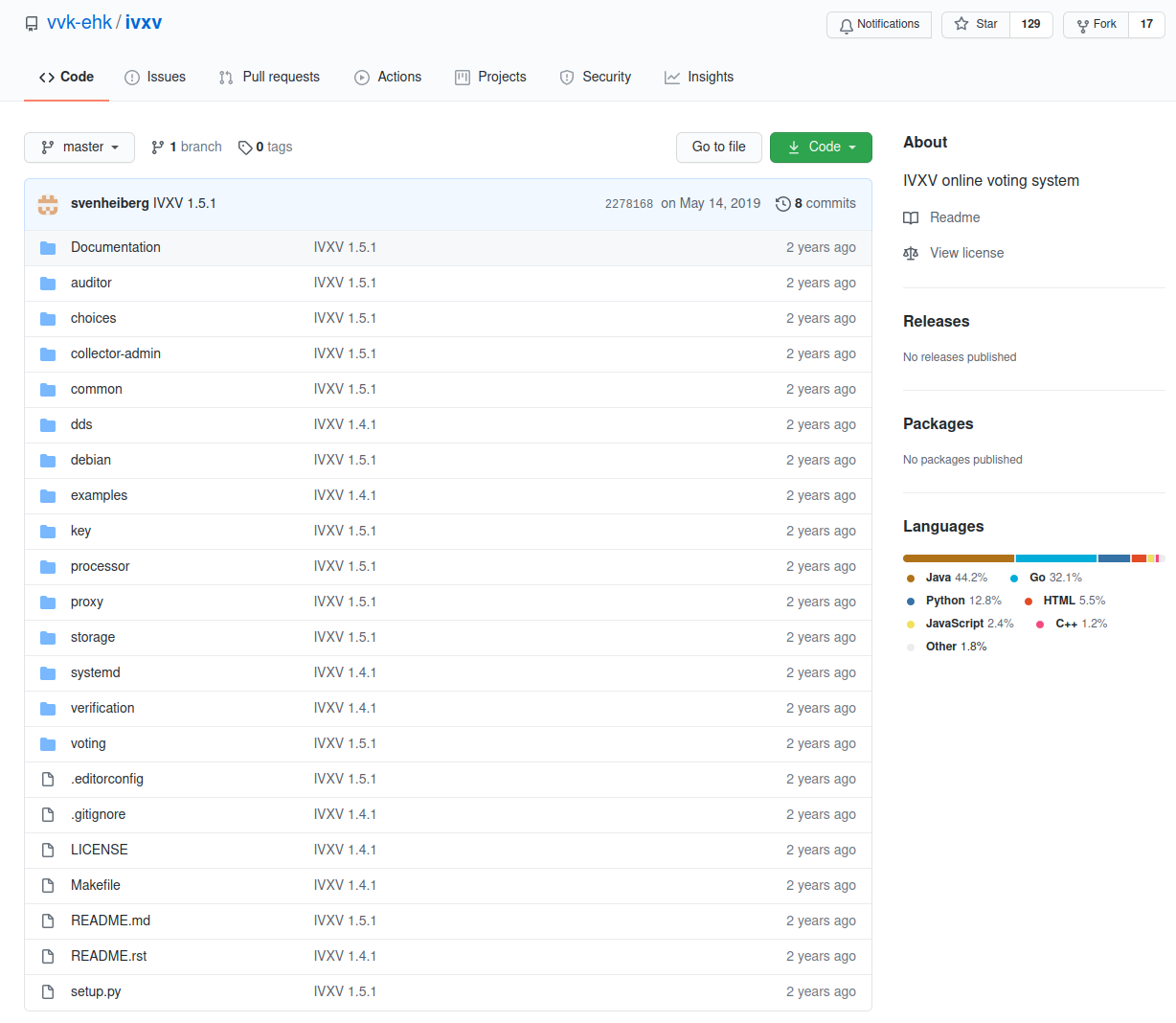View the Insights tab

point(699,78)
